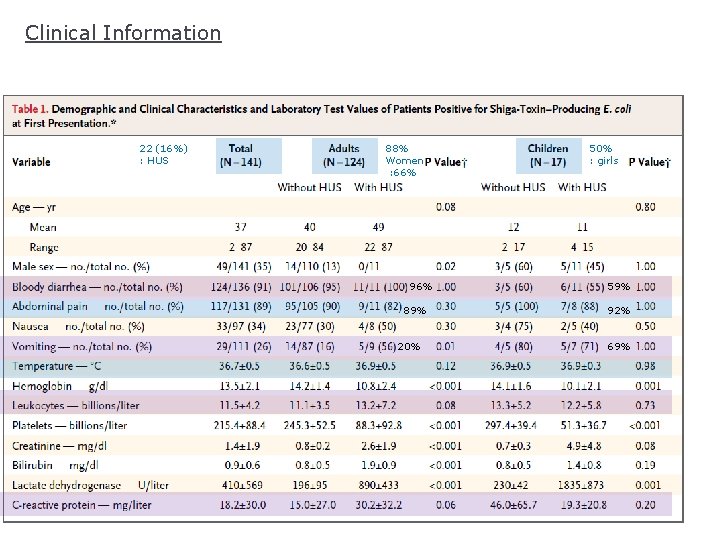
Task: Click the 'Abdominal pain' row label
Action: point(98,307)
